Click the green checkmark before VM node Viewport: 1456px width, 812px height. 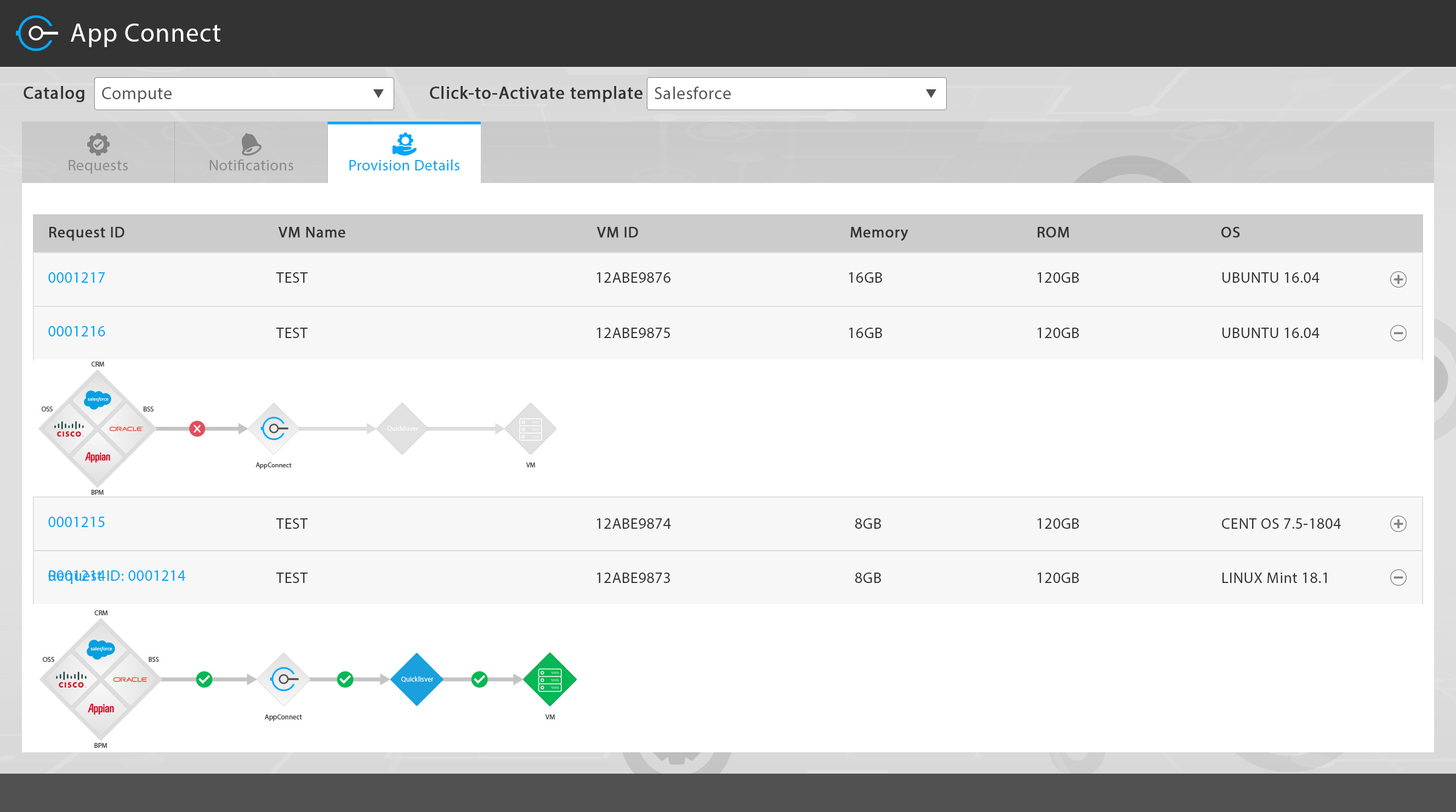[479, 679]
